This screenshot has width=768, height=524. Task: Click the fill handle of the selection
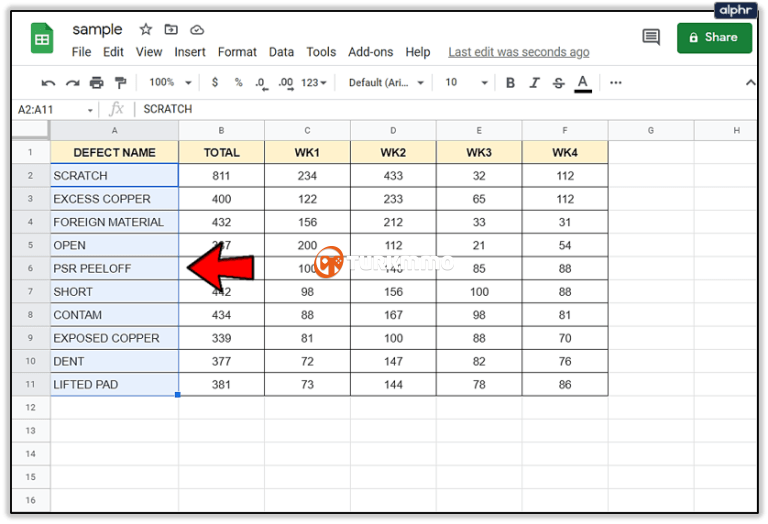point(178,395)
